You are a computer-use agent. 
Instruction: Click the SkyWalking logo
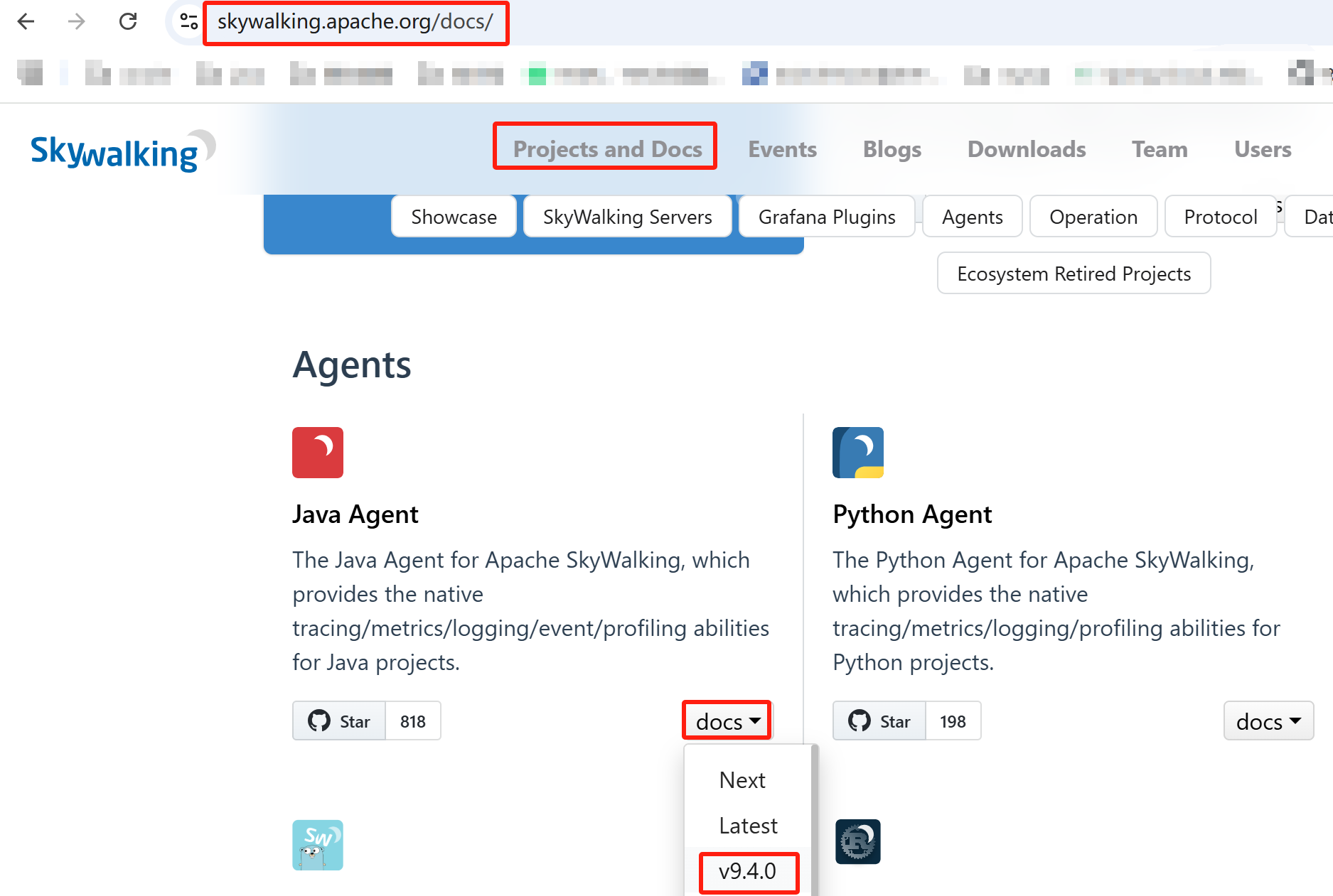123,151
